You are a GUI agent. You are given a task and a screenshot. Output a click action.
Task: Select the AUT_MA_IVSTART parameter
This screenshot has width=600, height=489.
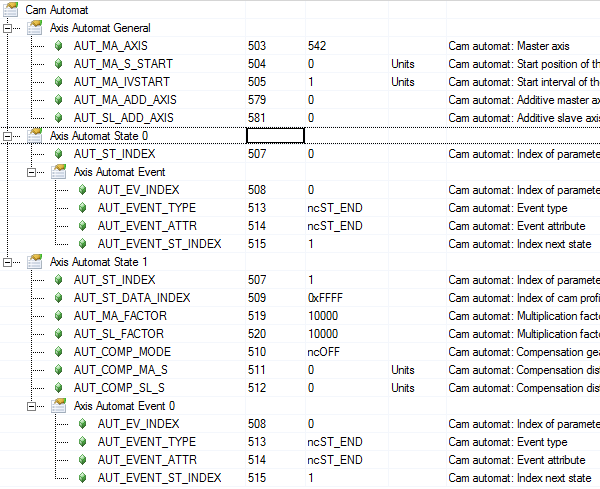pos(122,82)
